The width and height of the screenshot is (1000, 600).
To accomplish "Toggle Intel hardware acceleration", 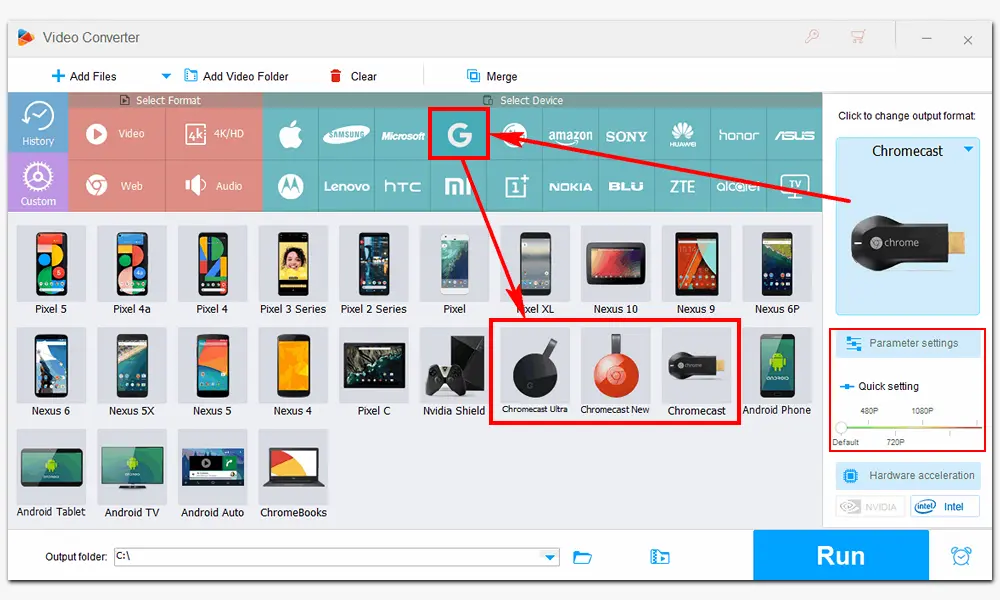I will (x=943, y=506).
